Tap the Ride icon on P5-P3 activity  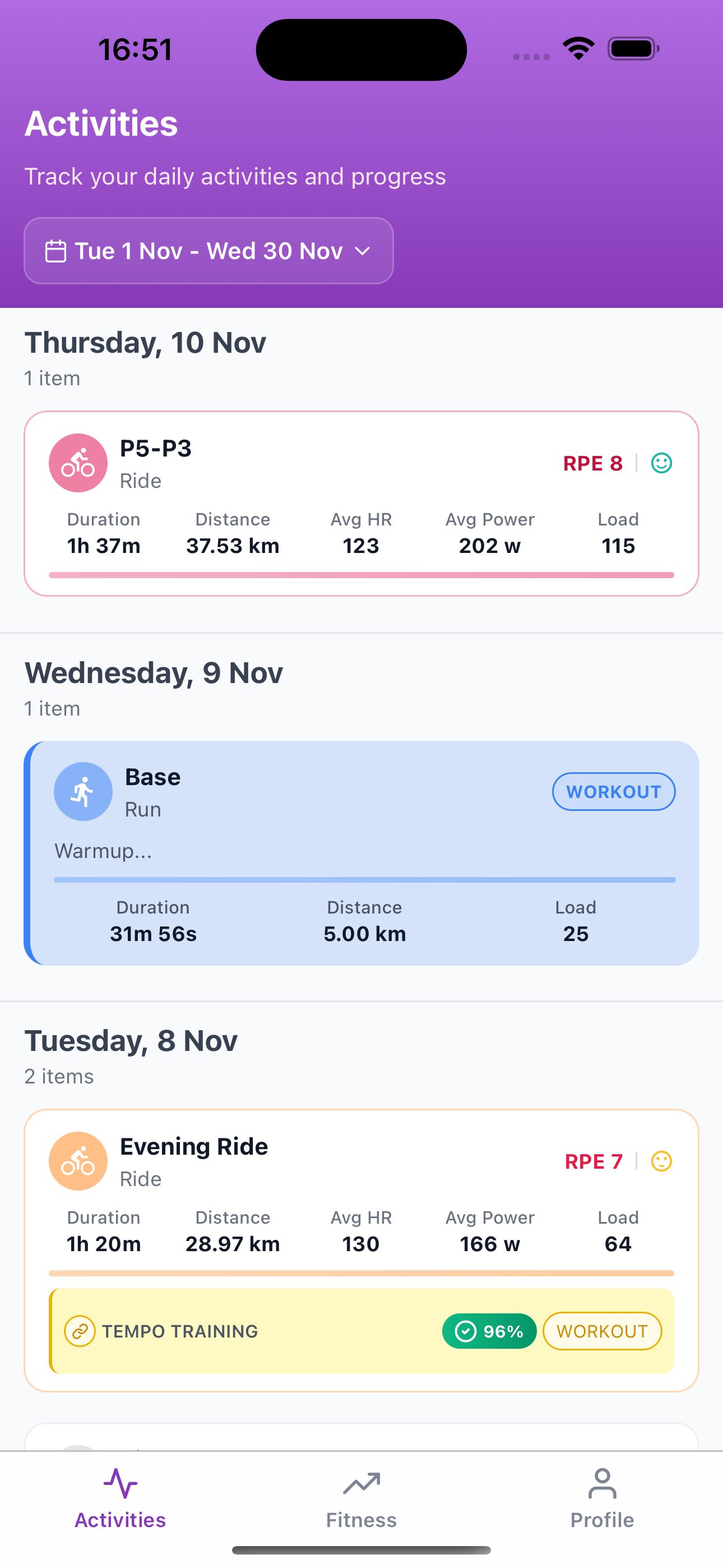78,463
